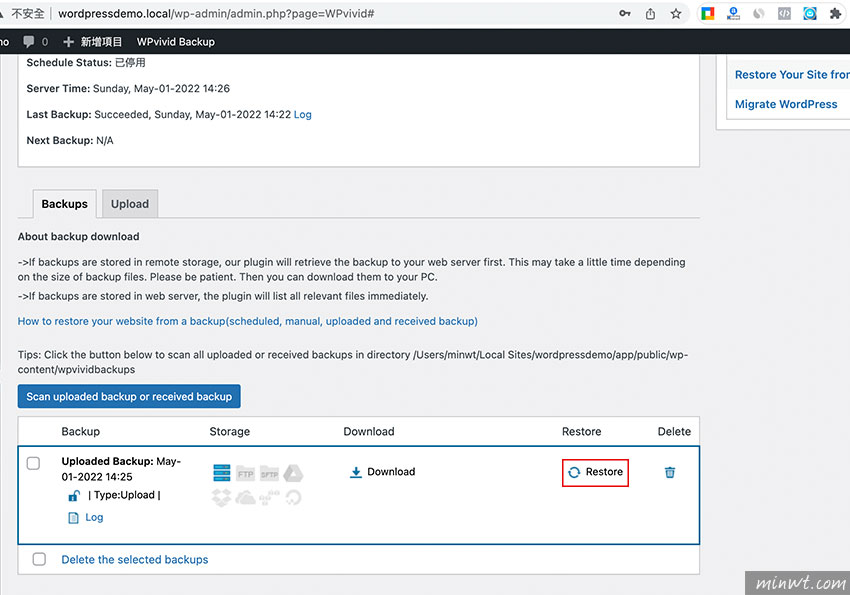Click the 'About backup download' heading
The height and width of the screenshot is (595, 850).
(x=79, y=237)
